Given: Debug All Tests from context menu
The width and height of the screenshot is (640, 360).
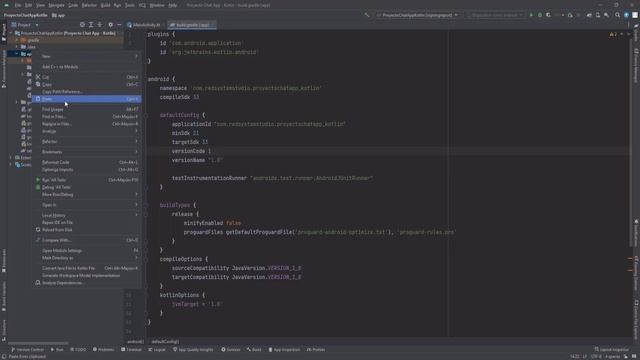Looking at the screenshot, I should [x=87, y=187].
